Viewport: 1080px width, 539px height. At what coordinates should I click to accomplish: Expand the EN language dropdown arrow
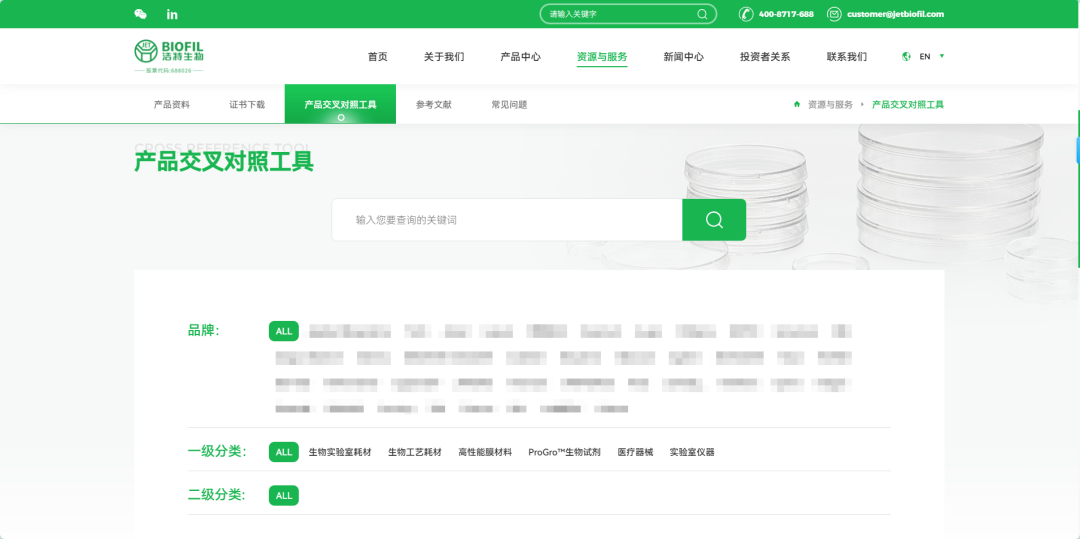tap(942, 56)
